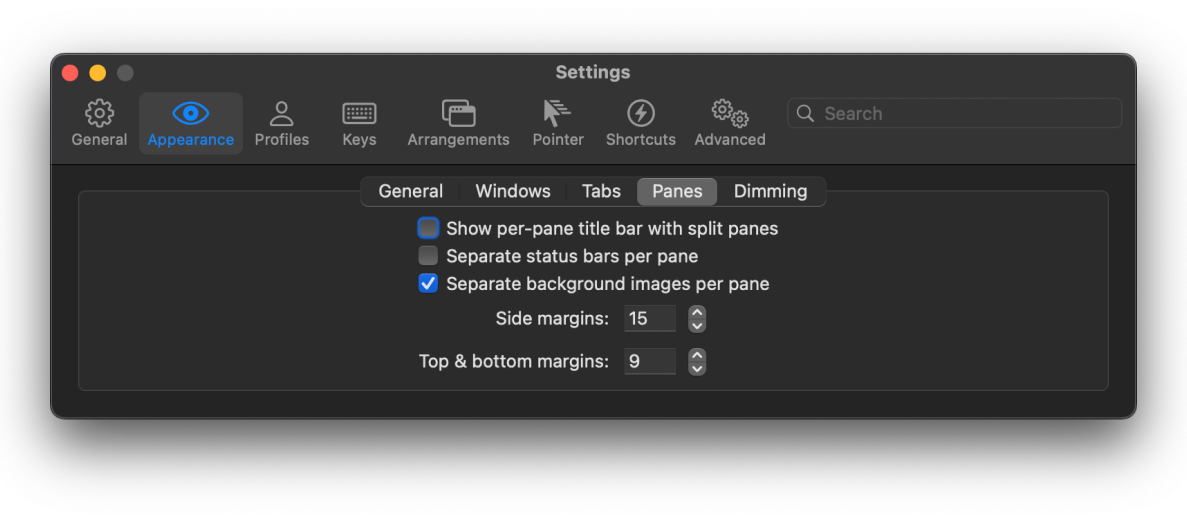This screenshot has width=1187, height=522.
Task: Open the Profiles person icon
Action: [281, 113]
